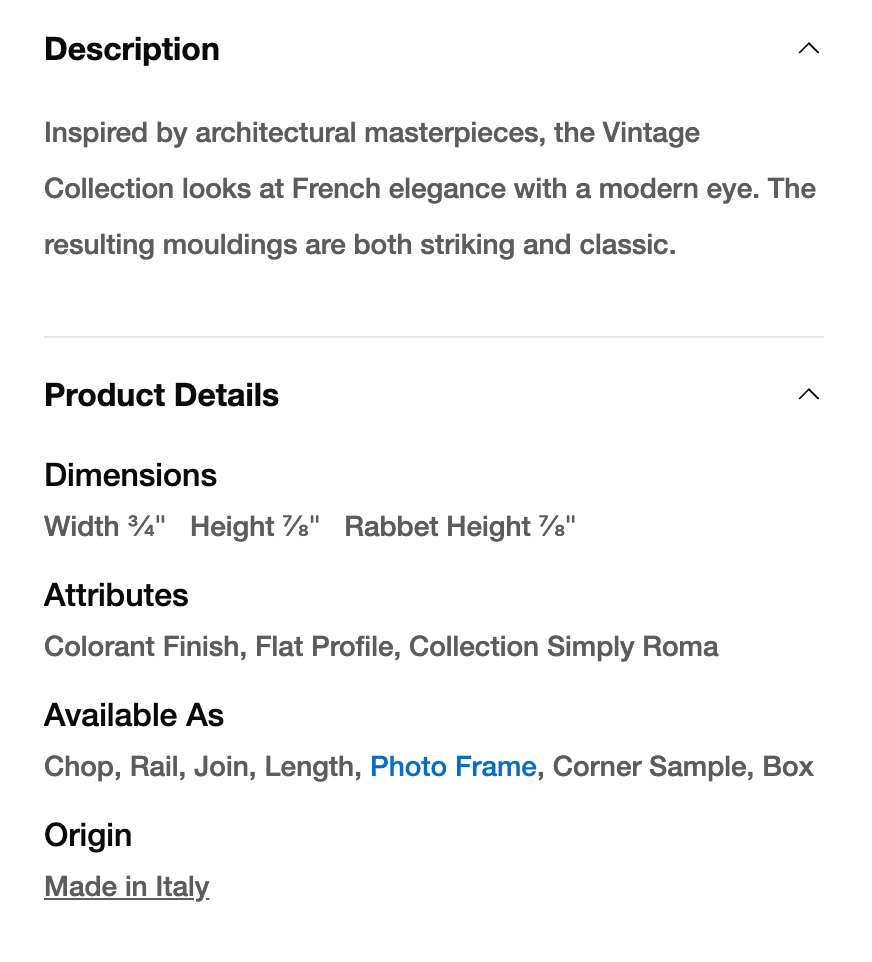Viewport: 872px width, 962px height.
Task: Click the Product Details heading
Action: pyautogui.click(x=161, y=395)
